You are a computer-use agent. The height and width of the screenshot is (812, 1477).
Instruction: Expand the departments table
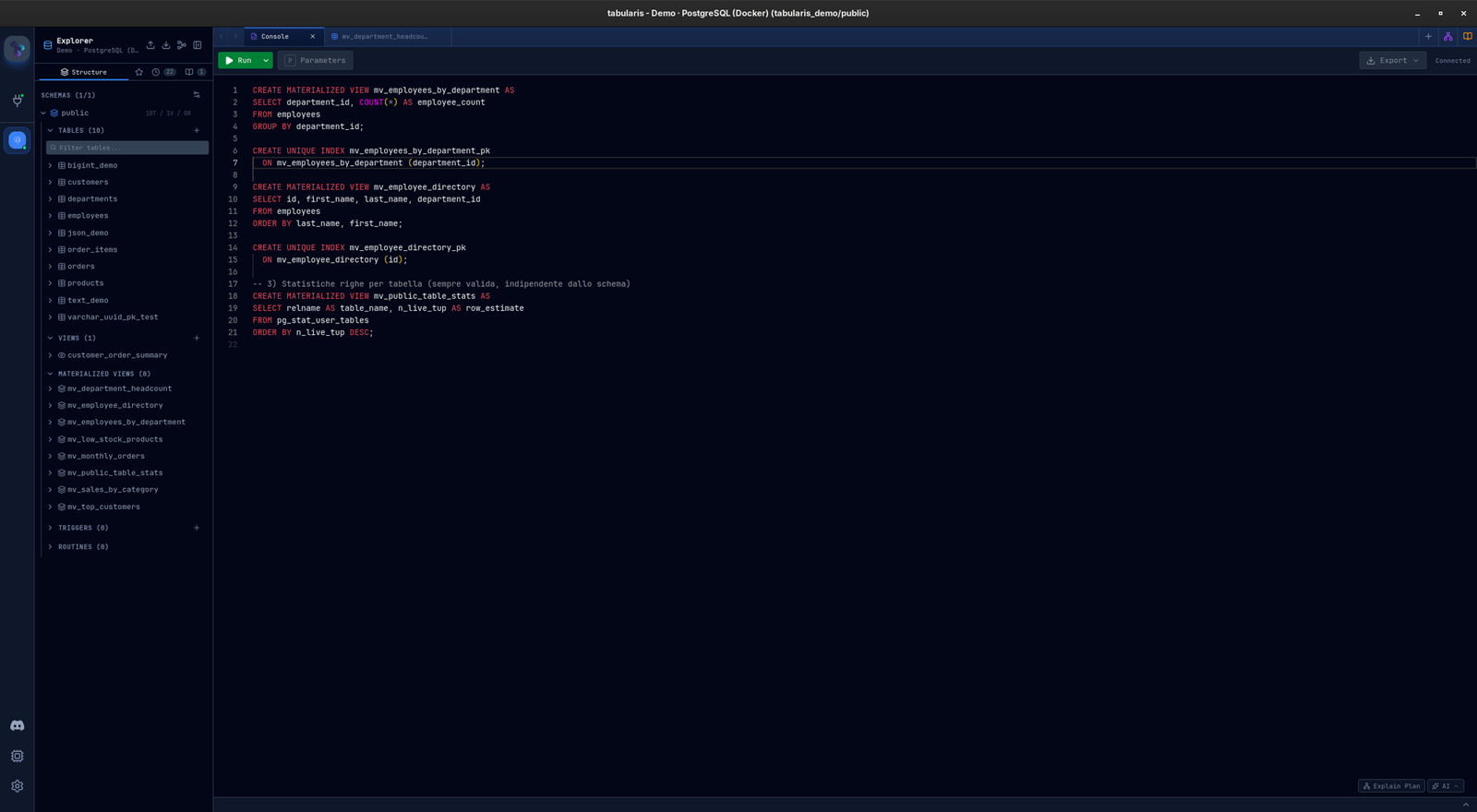point(51,198)
